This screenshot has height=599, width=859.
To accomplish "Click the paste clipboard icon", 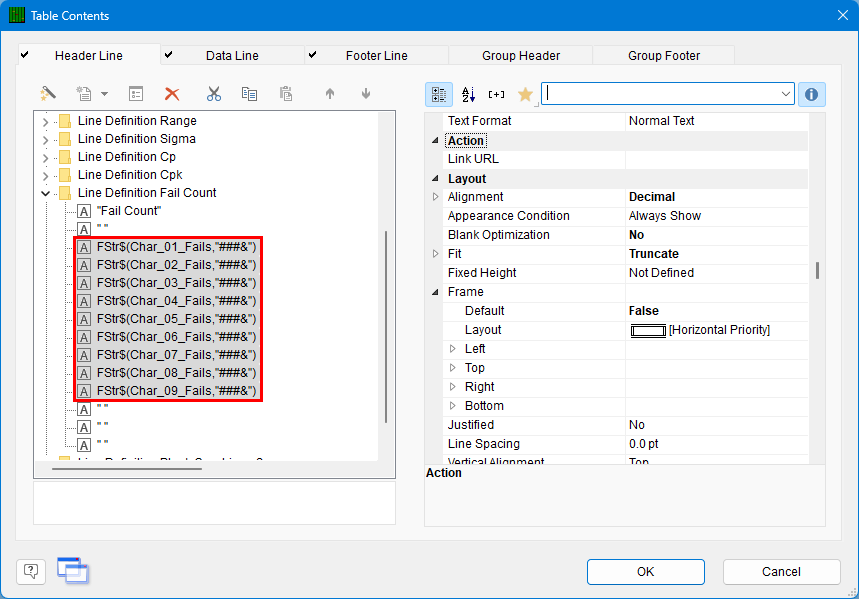I will (x=285, y=94).
